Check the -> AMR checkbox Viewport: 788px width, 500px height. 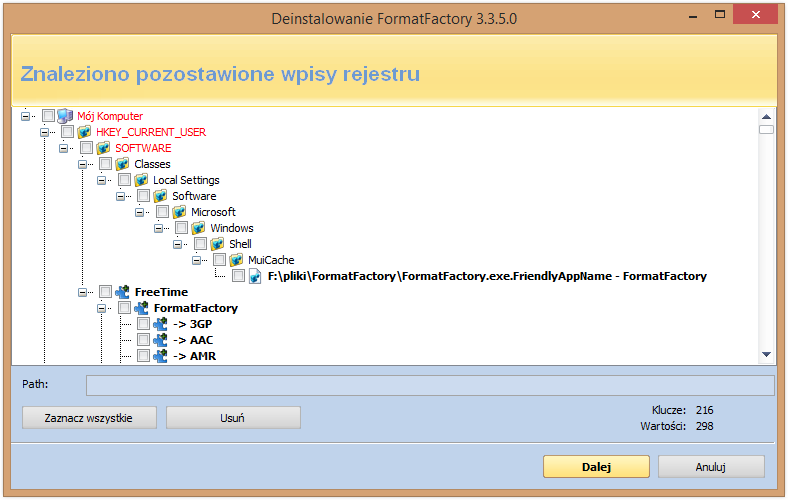tap(144, 356)
